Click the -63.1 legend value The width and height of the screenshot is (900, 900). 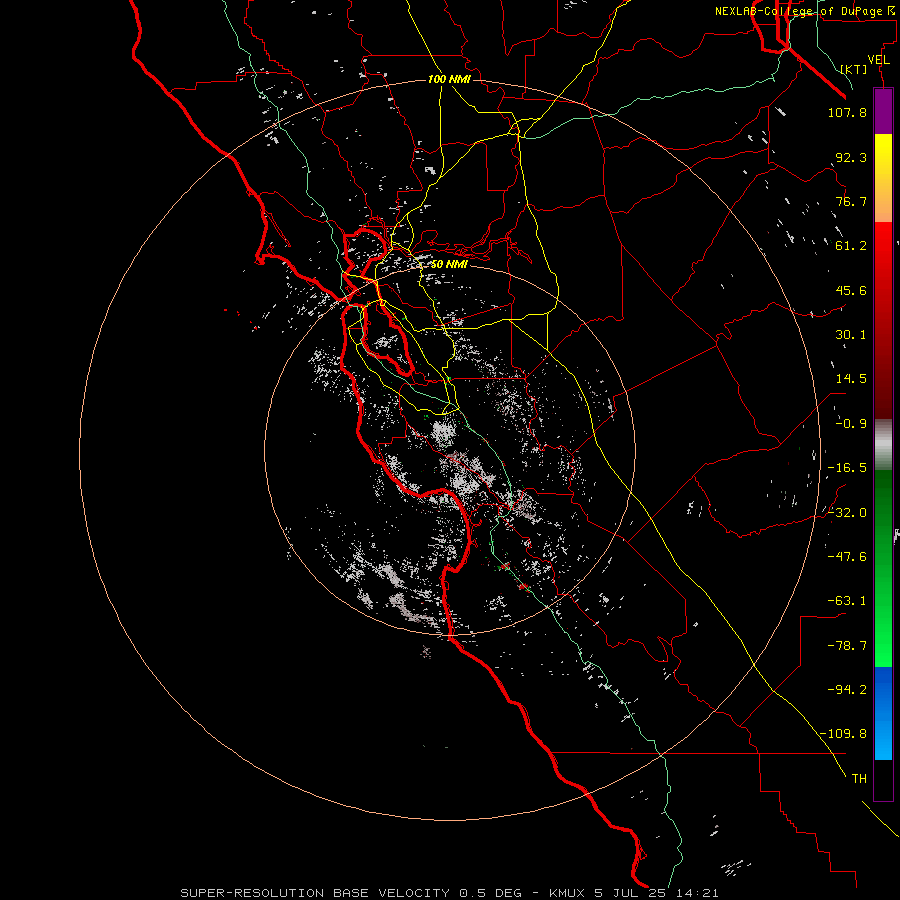coord(847,601)
